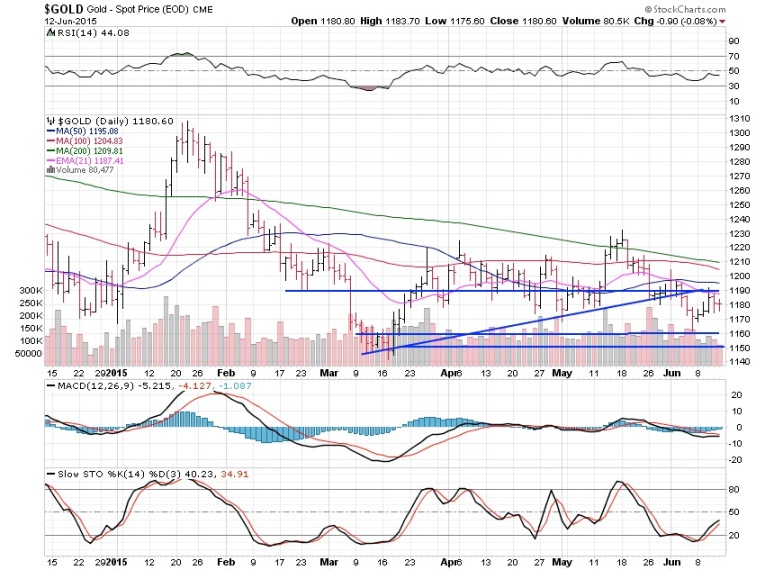Click the 1140 price axis label

pos(740,362)
